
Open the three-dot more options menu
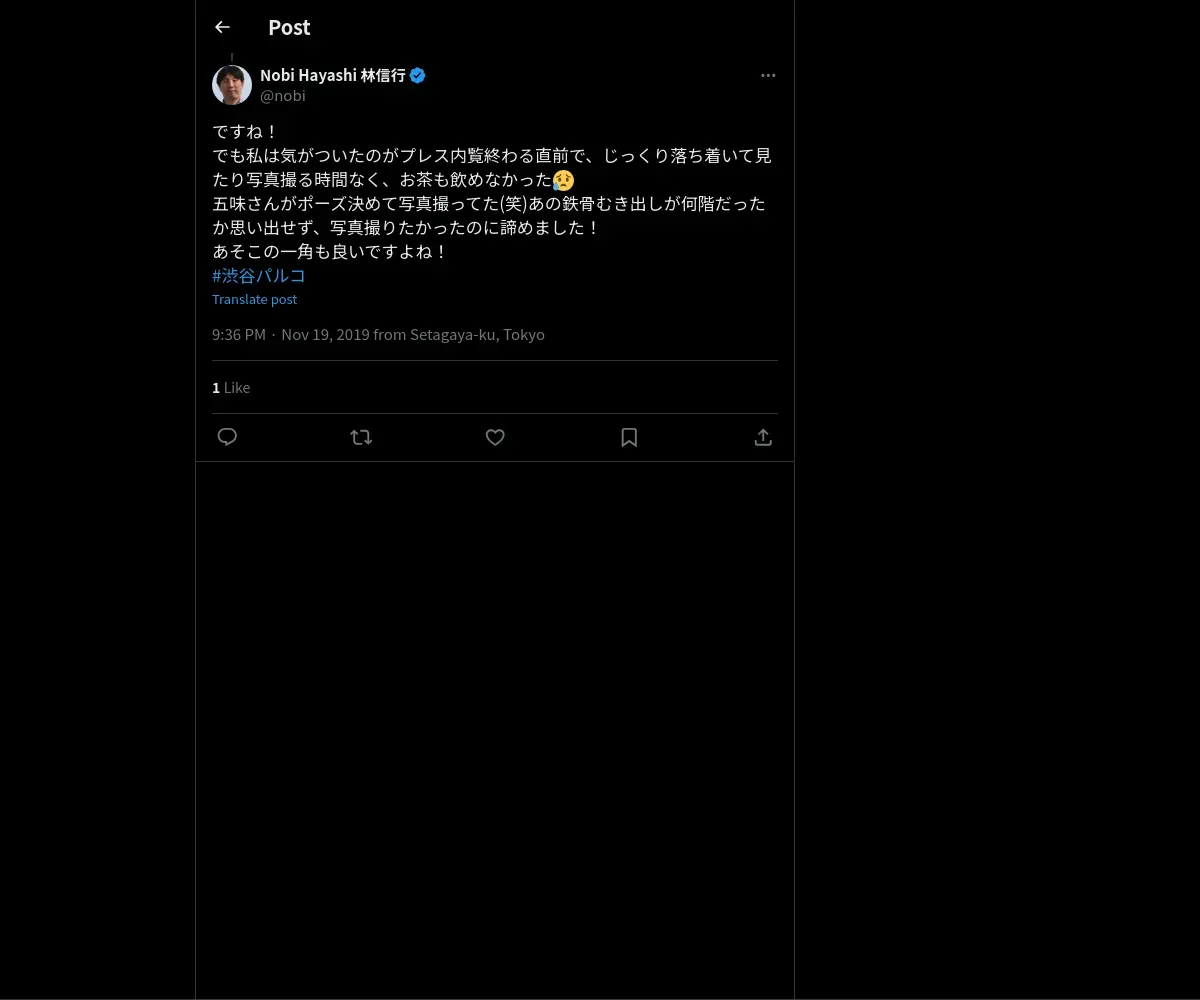[x=768, y=75]
